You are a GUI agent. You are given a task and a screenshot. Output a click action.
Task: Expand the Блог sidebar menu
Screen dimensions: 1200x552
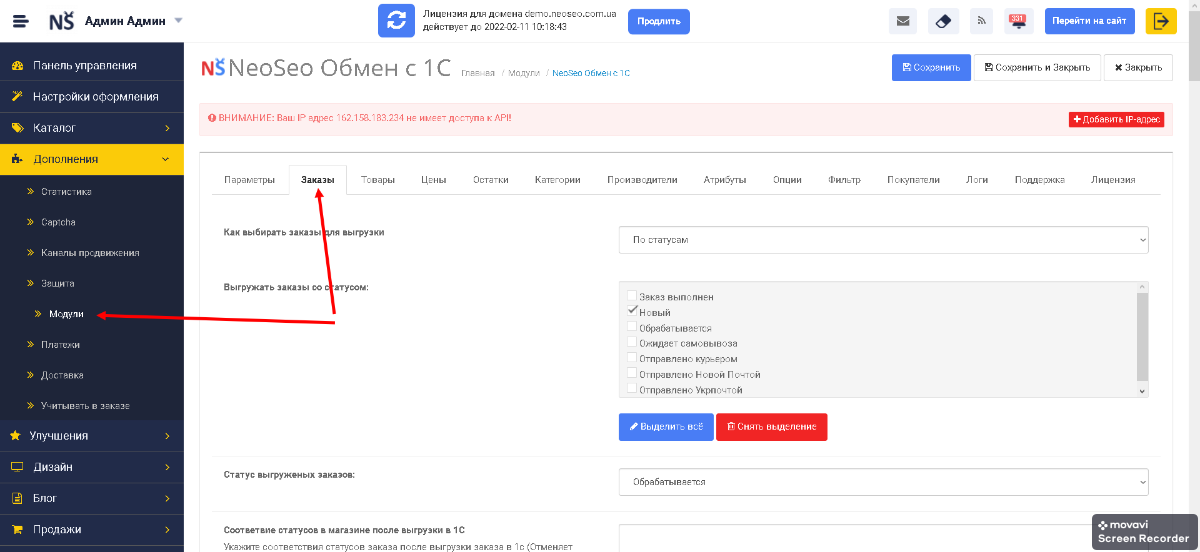[x=92, y=498]
